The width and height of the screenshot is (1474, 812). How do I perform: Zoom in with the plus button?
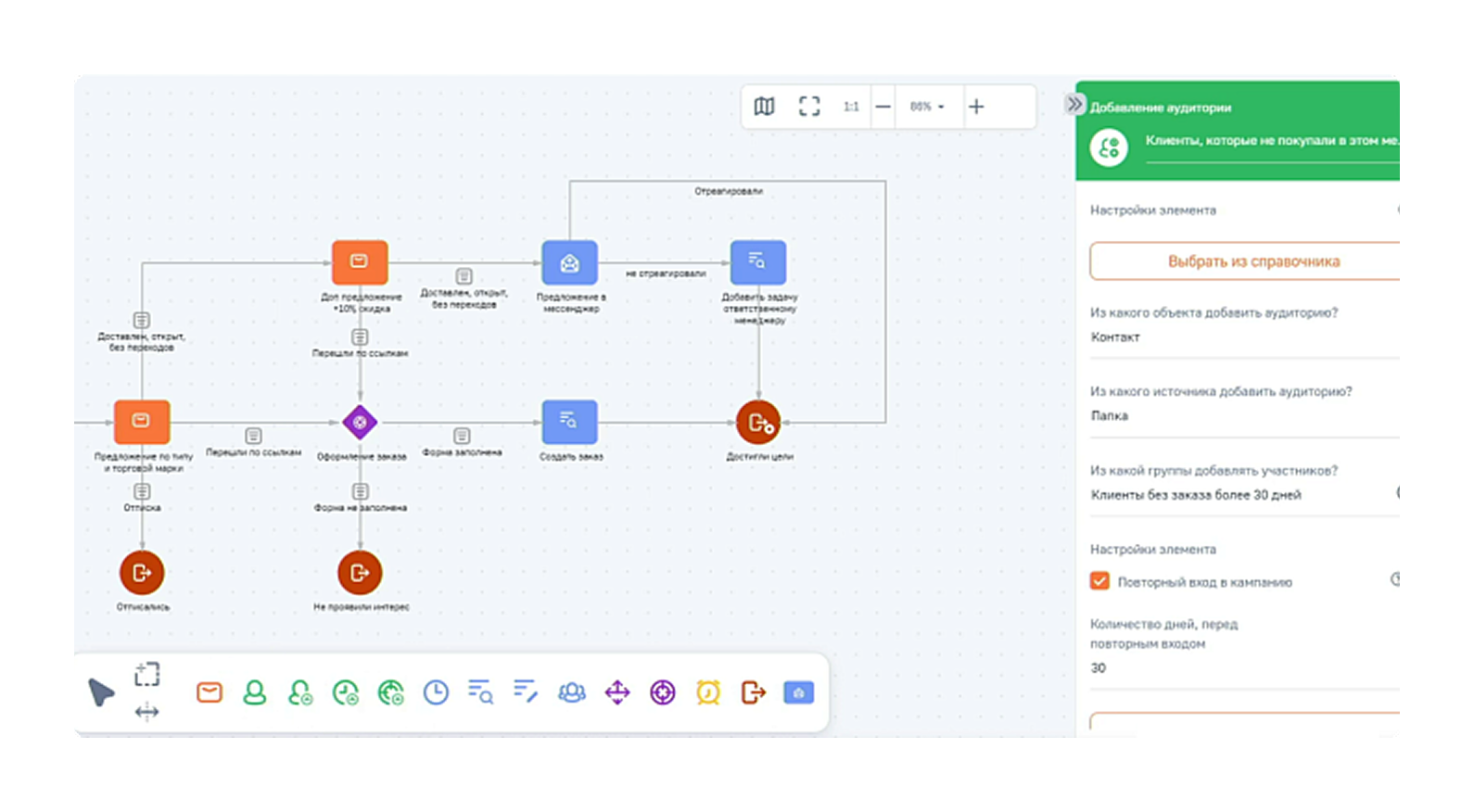[976, 107]
